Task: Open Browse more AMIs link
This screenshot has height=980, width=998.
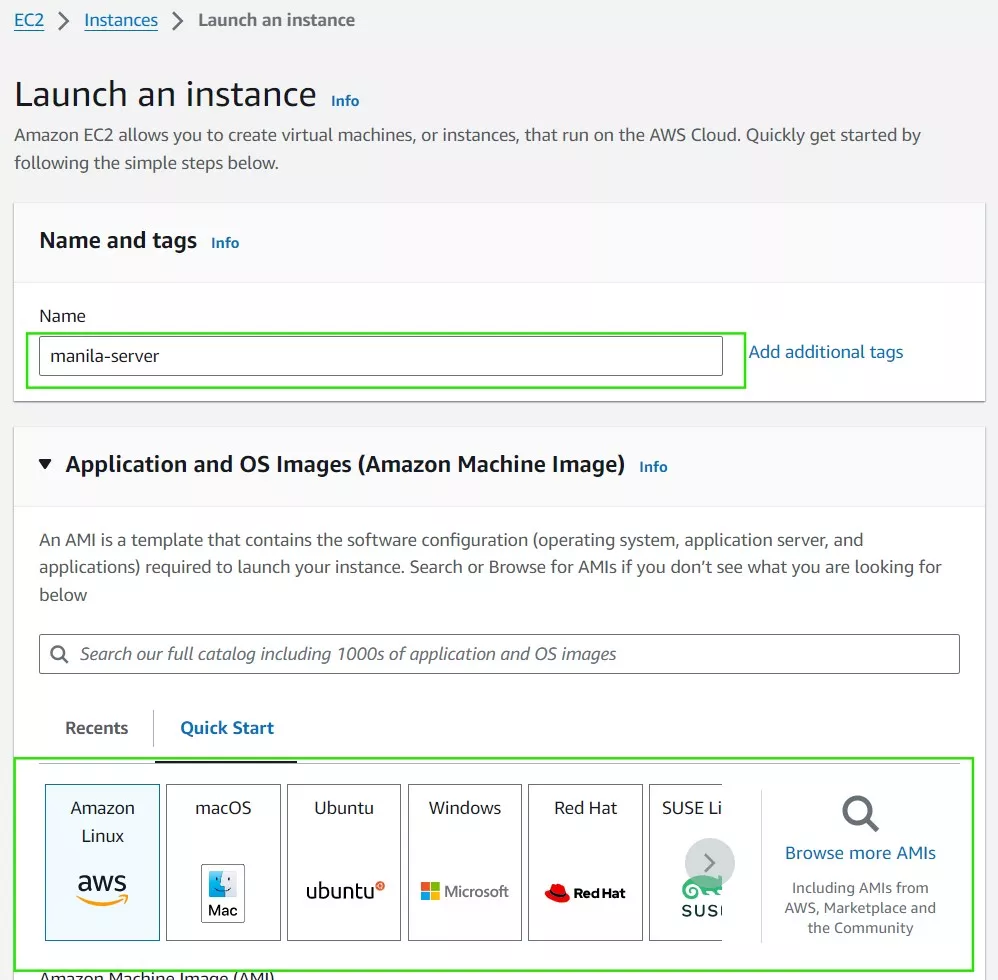Action: [x=860, y=853]
